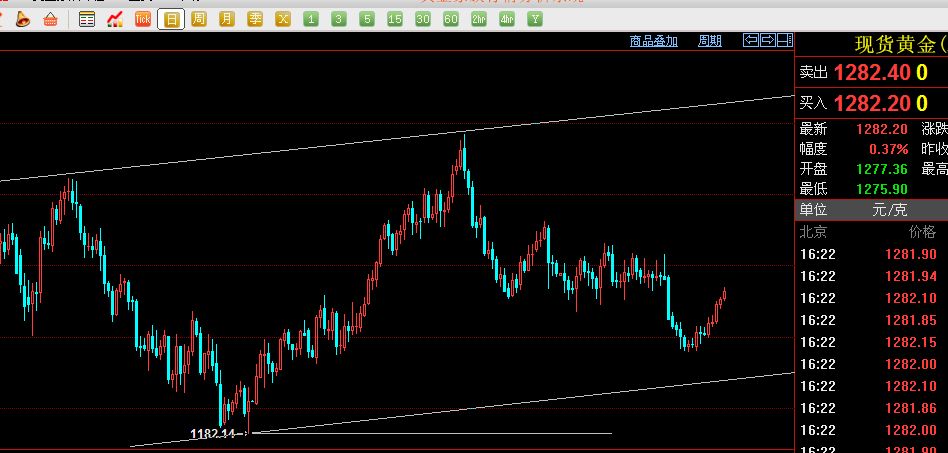The height and width of the screenshot is (453, 948).
Task: Click the trend line chart icon
Action: click(115, 19)
